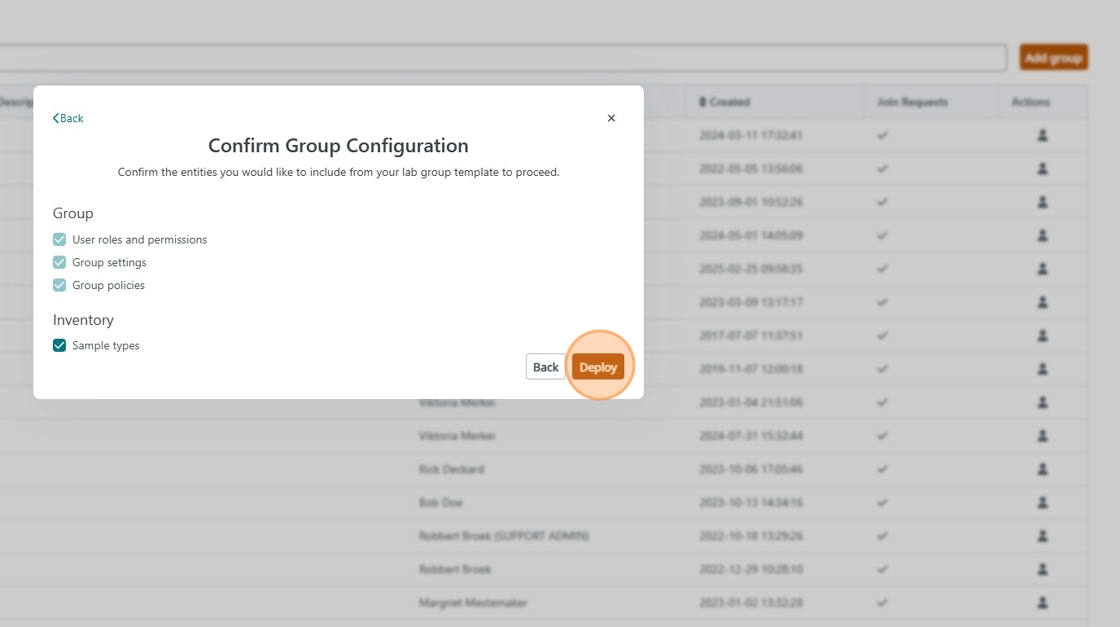The height and width of the screenshot is (627, 1120).
Task: Focus the search field above the table
Action: [500, 58]
